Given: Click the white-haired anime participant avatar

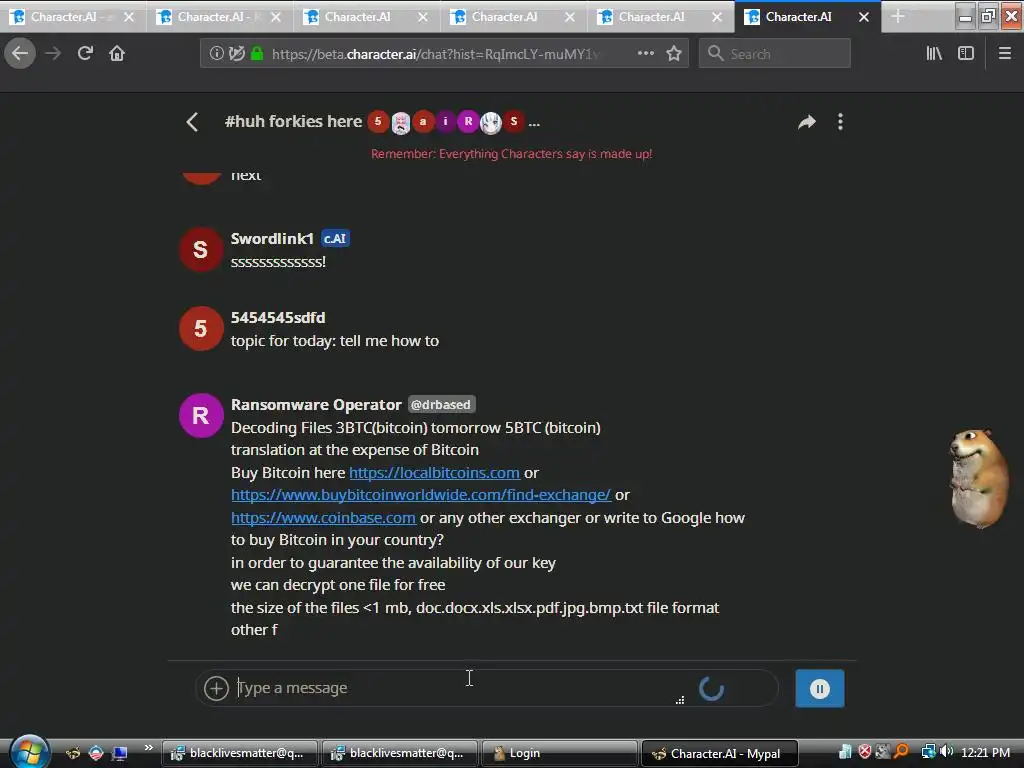Looking at the screenshot, I should coord(491,122).
